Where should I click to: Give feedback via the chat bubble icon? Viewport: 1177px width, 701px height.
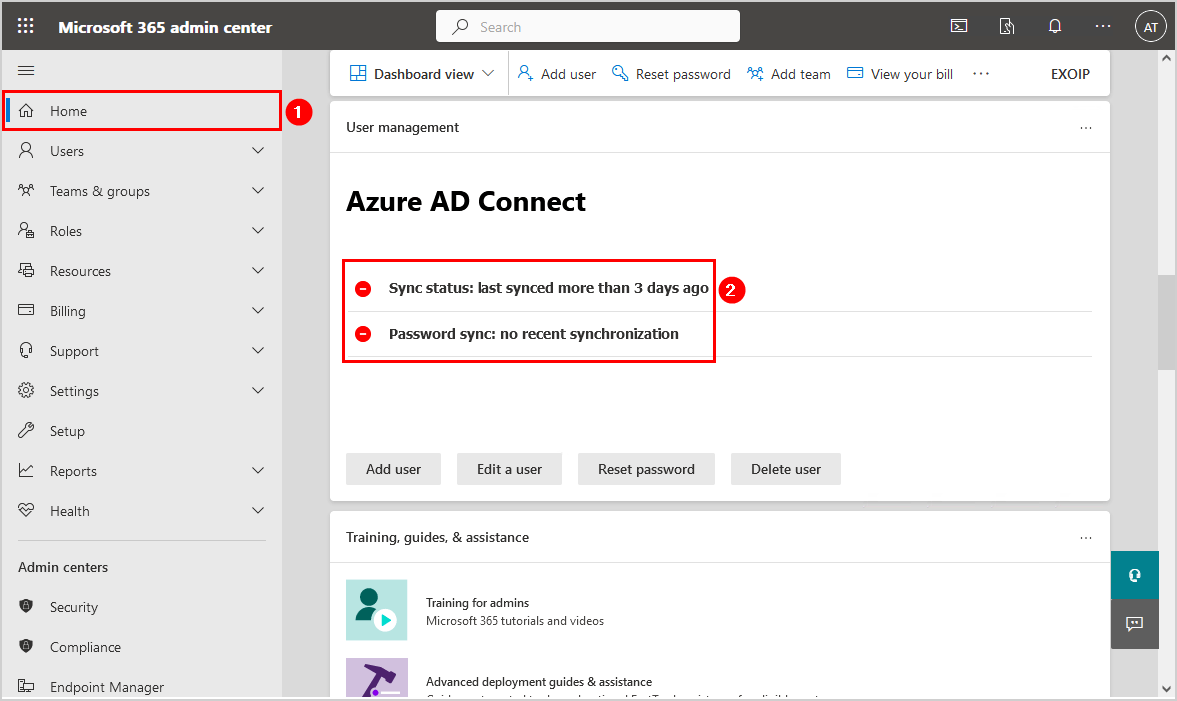(1134, 624)
